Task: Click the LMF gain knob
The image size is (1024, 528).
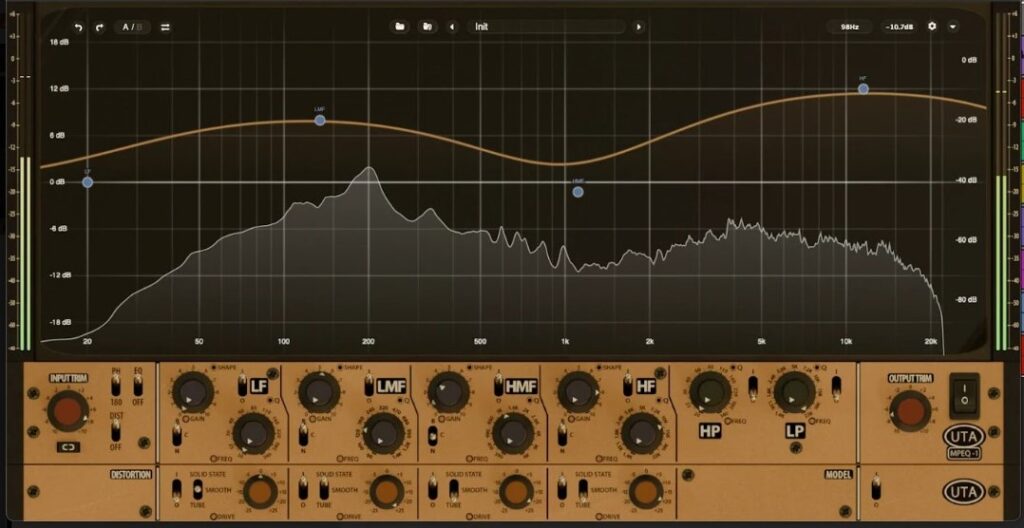Action: [319, 392]
